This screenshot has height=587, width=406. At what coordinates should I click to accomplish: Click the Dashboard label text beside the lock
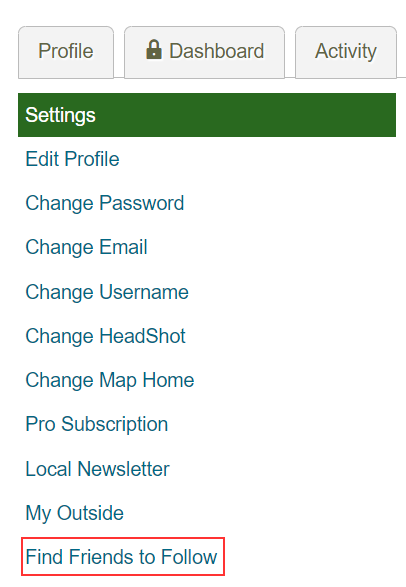click(217, 51)
